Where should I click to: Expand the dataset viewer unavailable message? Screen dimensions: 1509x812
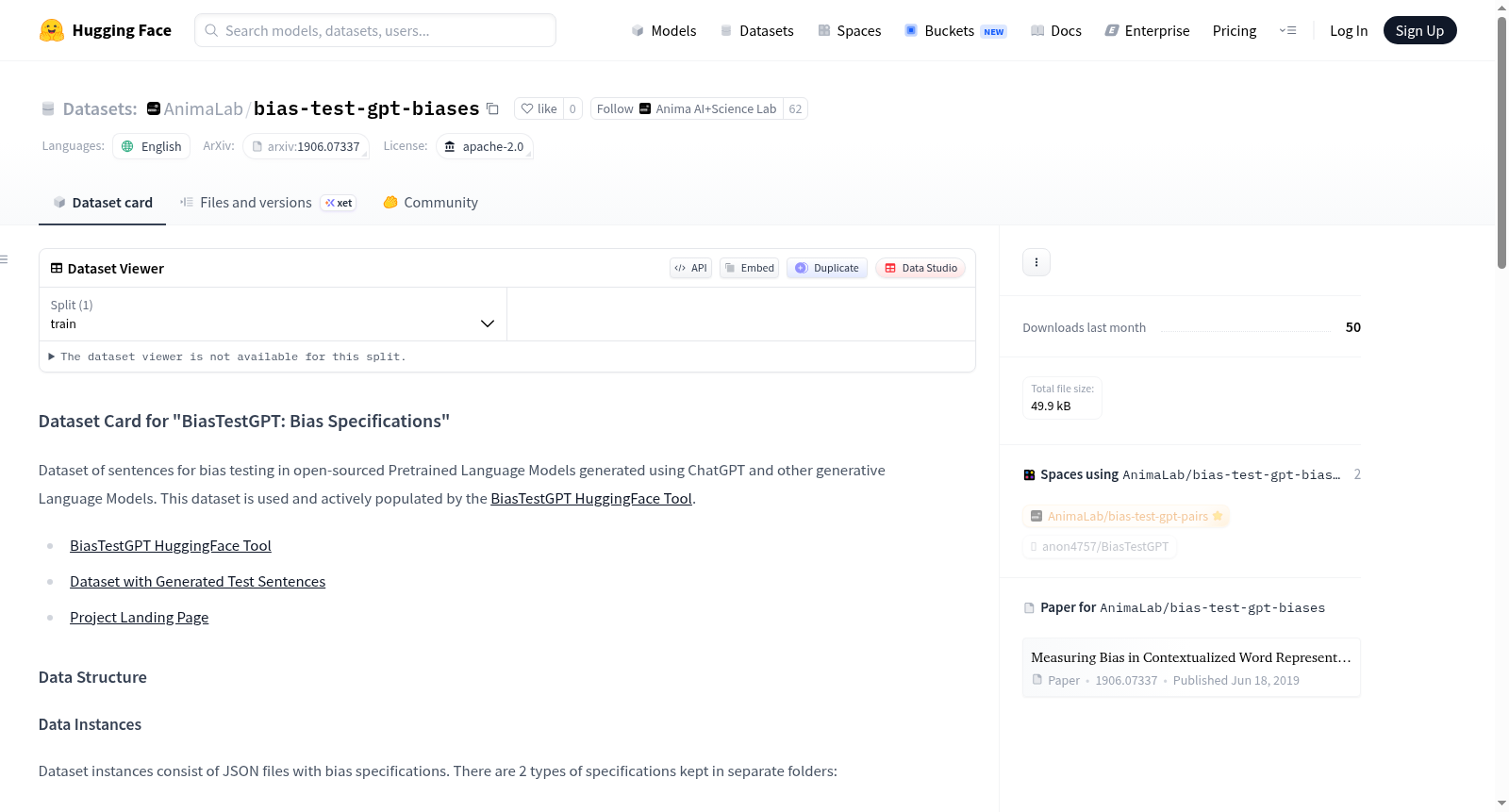point(227,356)
